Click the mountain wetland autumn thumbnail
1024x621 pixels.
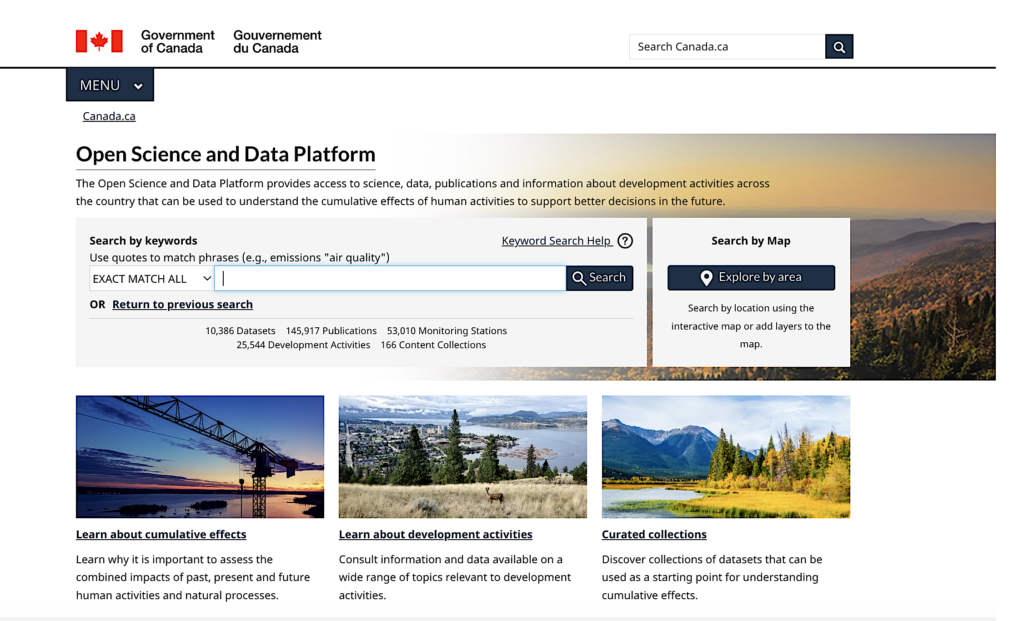coord(726,456)
